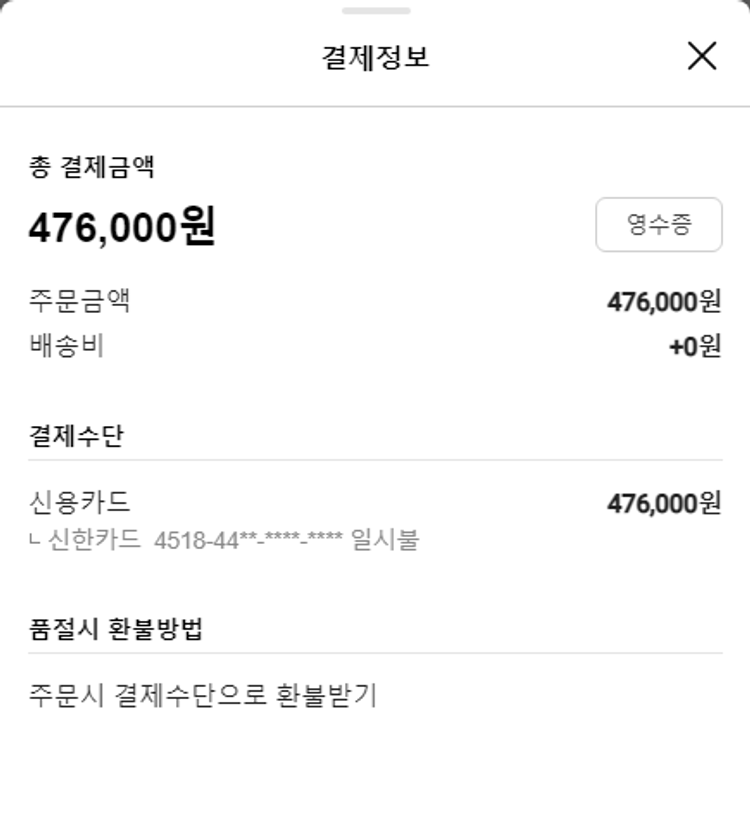Click the +0원 shipping fee value
Viewport: 750px width, 816px height.
coord(694,347)
